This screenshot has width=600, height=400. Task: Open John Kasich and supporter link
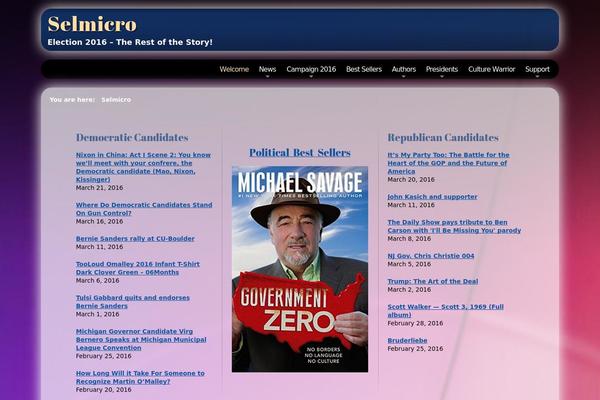tap(432, 197)
